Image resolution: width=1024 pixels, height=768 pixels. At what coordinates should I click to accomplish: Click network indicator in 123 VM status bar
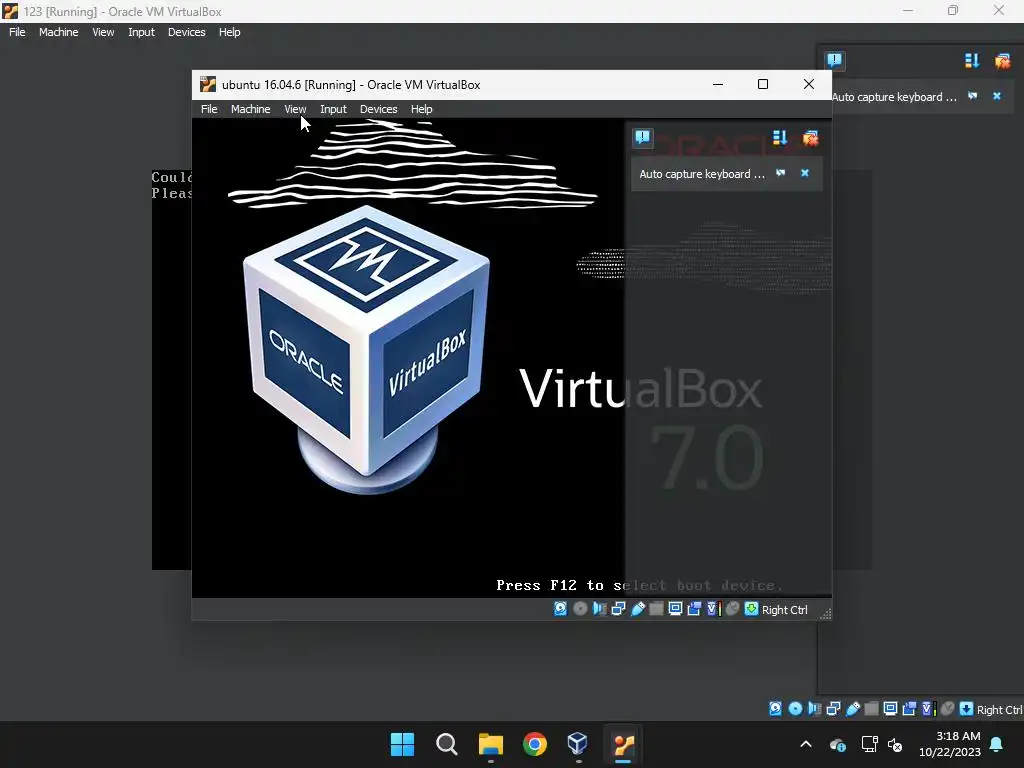tap(833, 709)
